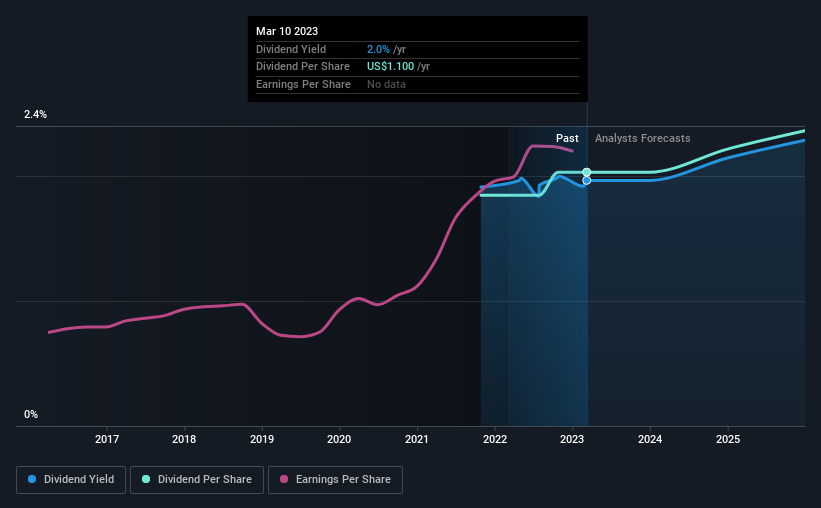The image size is (821, 508).
Task: Toggle the Earnings Per Share legend button
Action: pos(335,480)
